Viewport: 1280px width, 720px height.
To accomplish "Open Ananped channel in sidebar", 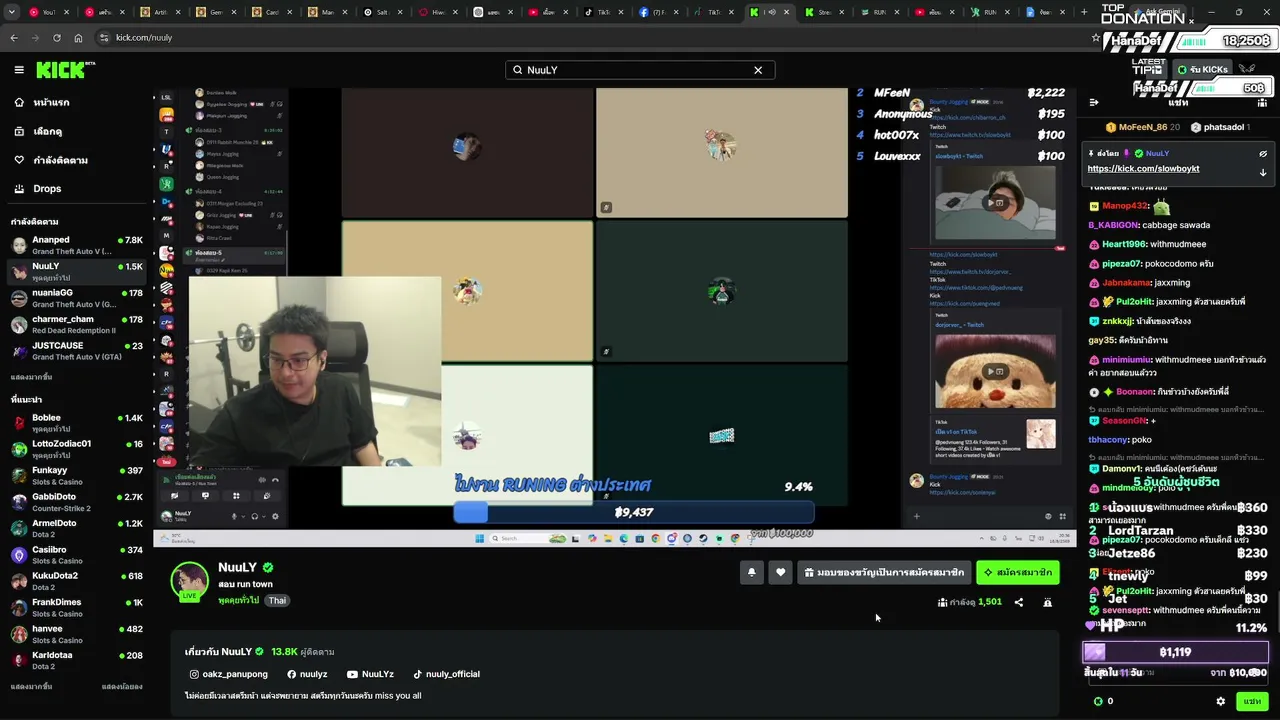I will click(78, 245).
